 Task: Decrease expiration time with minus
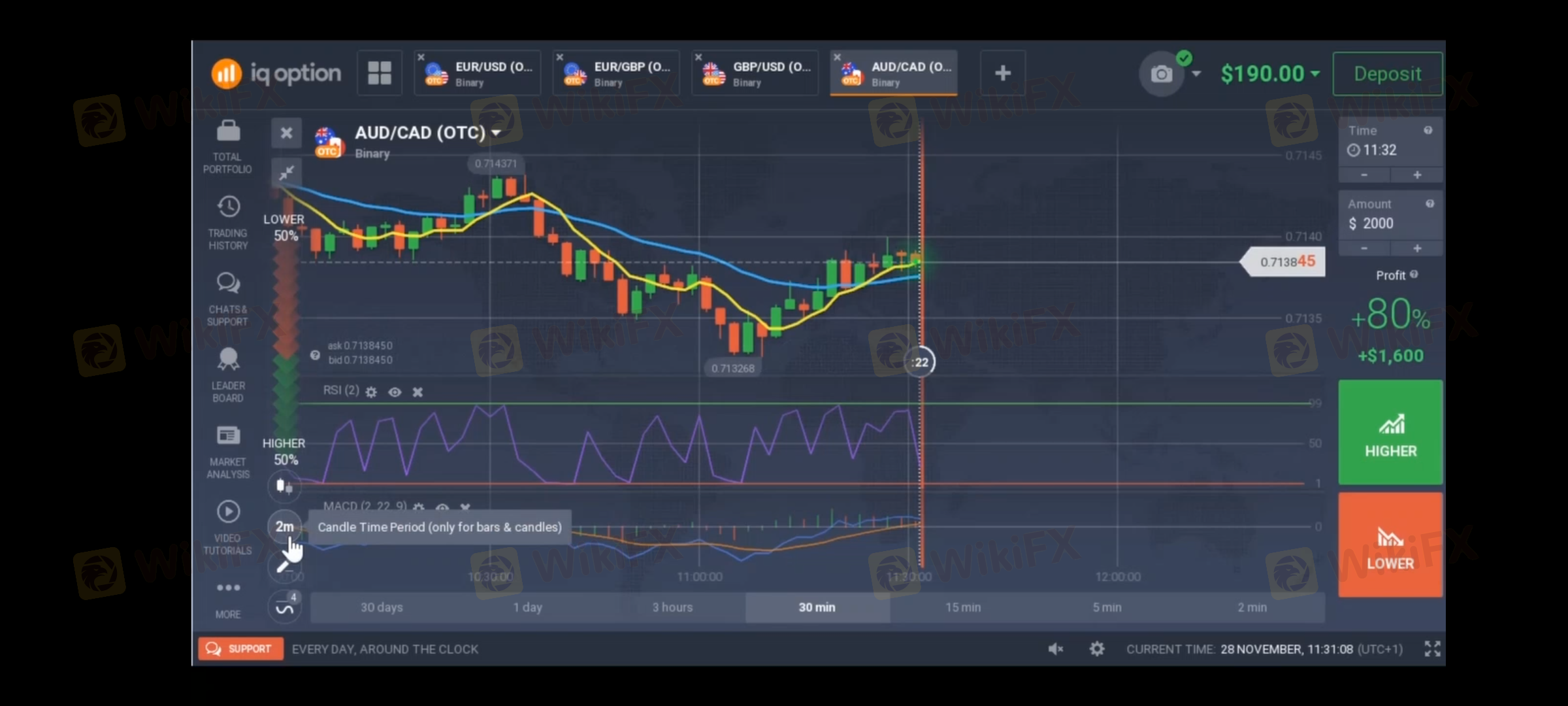[1364, 175]
